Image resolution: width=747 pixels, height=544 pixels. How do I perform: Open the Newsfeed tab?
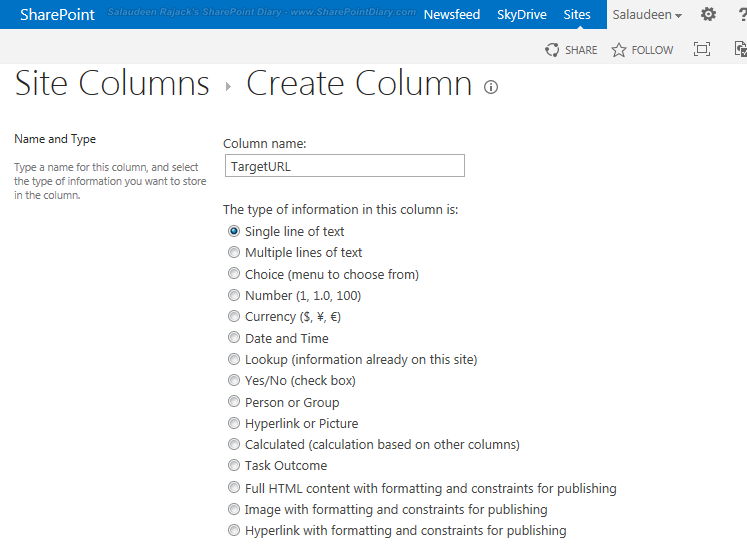pos(451,15)
